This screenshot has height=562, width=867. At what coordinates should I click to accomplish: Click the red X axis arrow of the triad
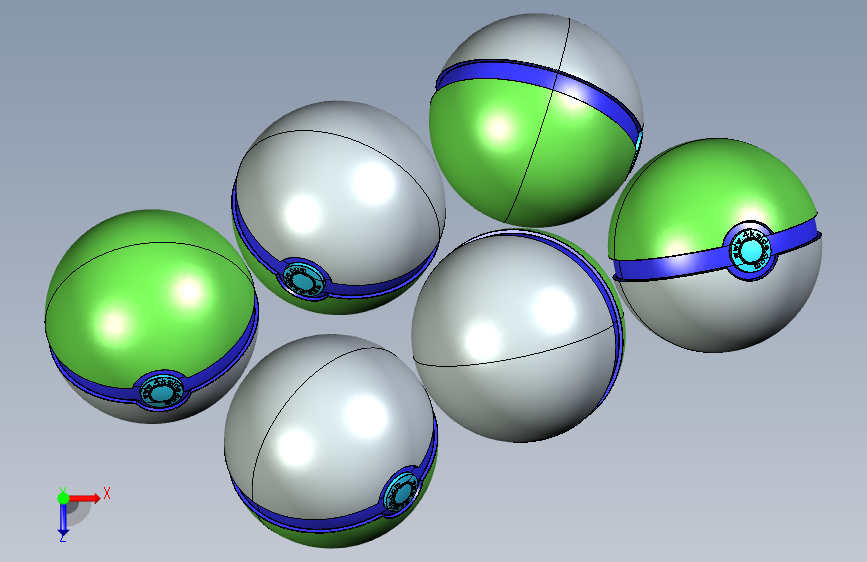[85, 498]
